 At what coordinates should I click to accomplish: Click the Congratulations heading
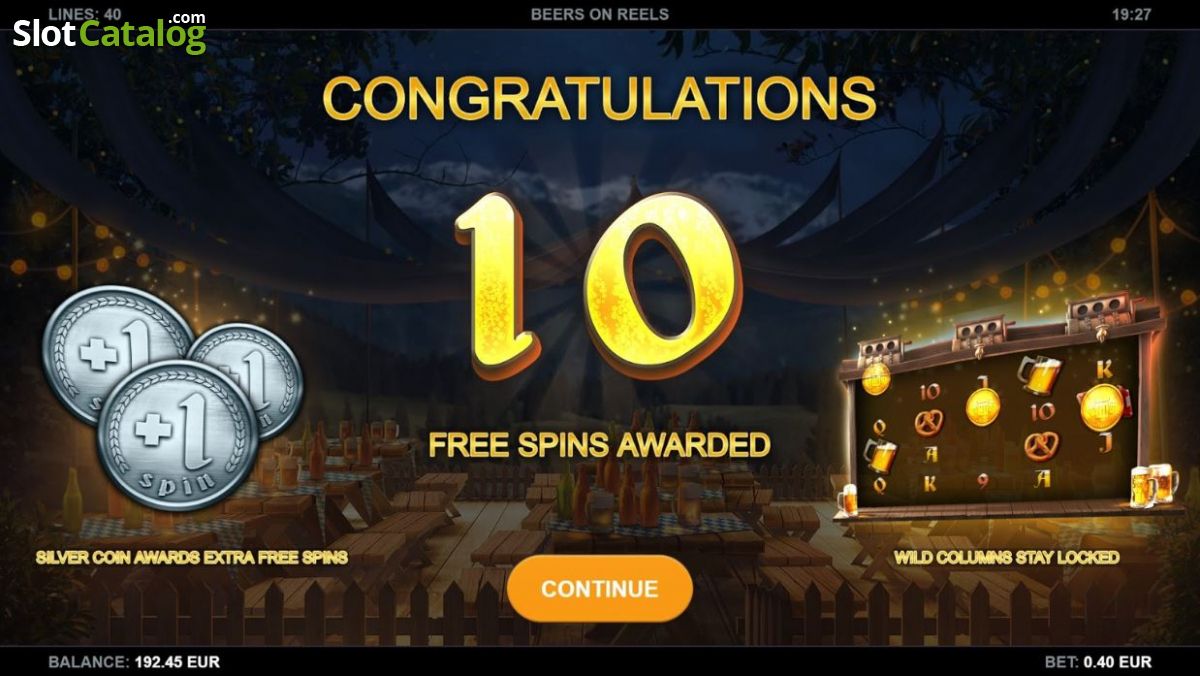pyautogui.click(x=600, y=98)
